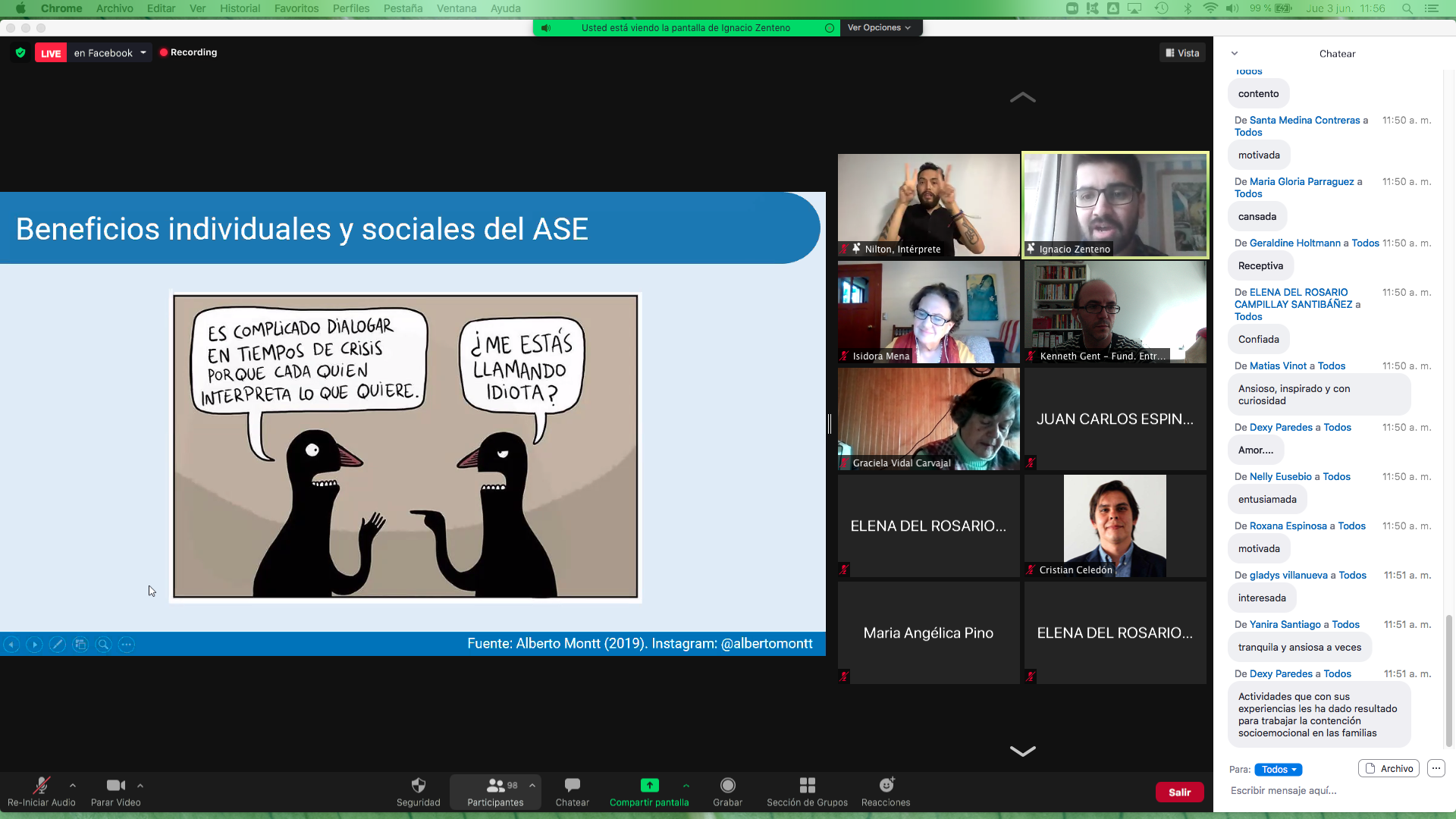
Task: Toggle the Chatear chat panel
Action: coord(572,792)
